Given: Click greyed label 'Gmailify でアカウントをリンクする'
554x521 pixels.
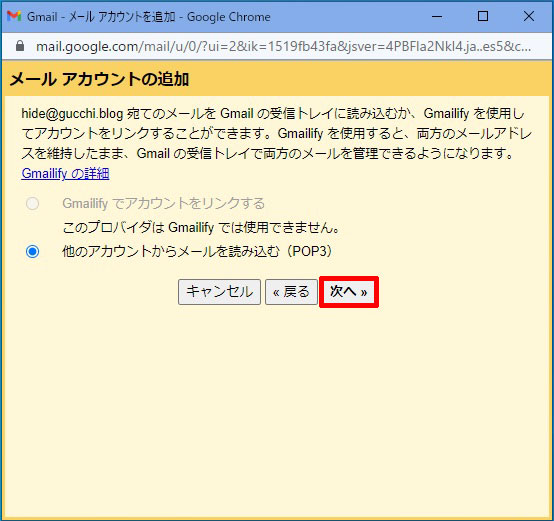Looking at the screenshot, I should (164, 203).
